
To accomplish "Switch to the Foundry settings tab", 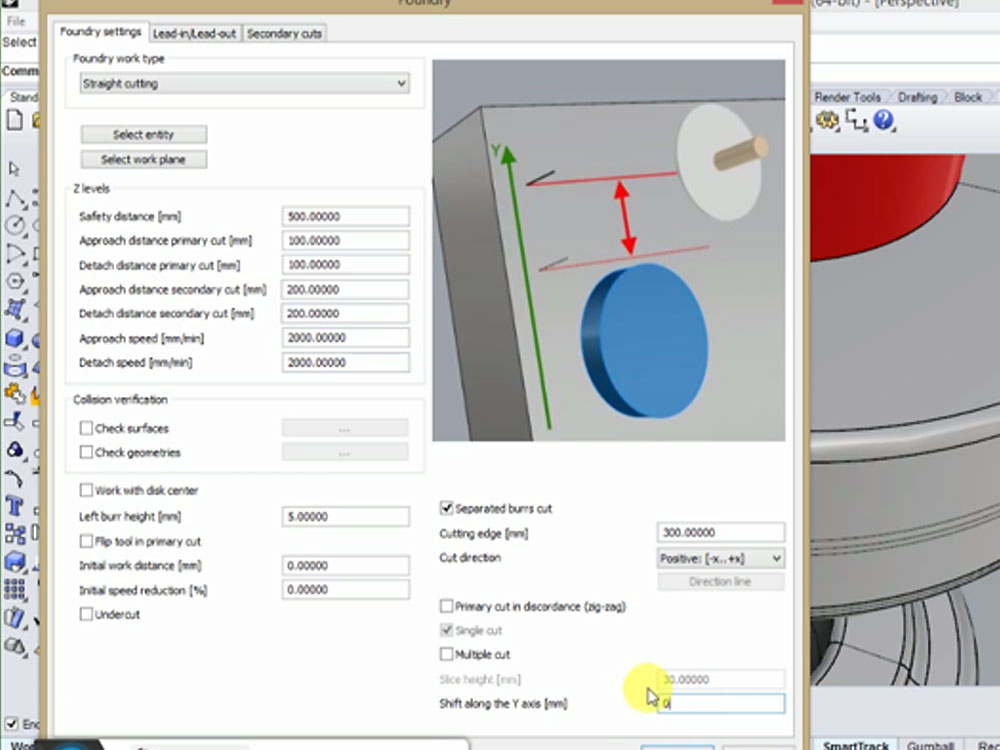I will pos(101,32).
